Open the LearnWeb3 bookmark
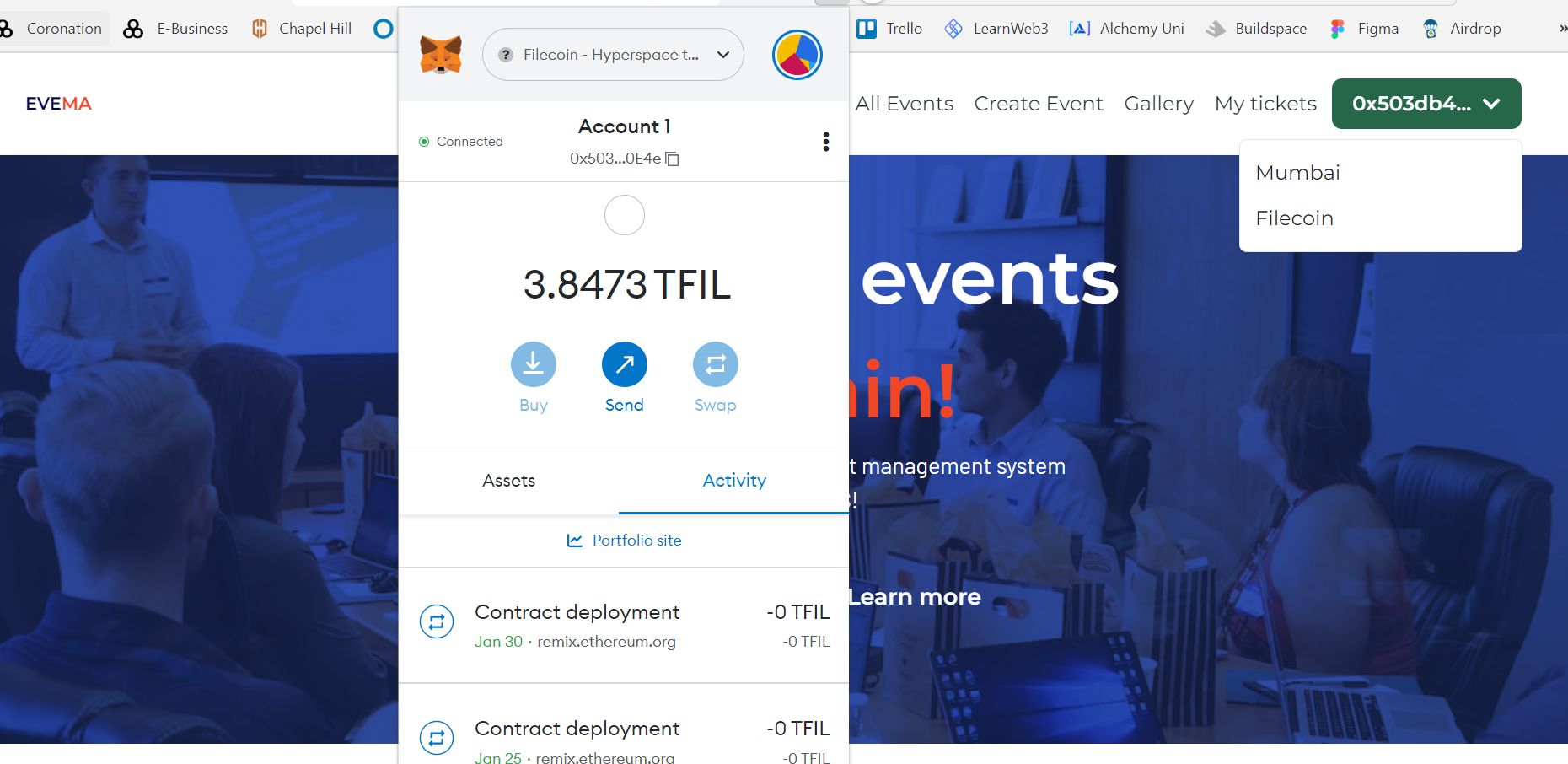Viewport: 1568px width, 764px height. [996, 29]
